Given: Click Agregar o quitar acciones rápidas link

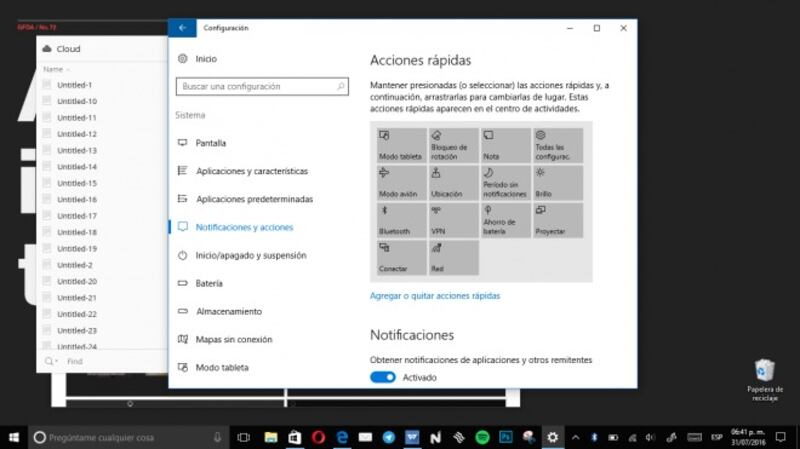Looking at the screenshot, I should coord(435,296).
